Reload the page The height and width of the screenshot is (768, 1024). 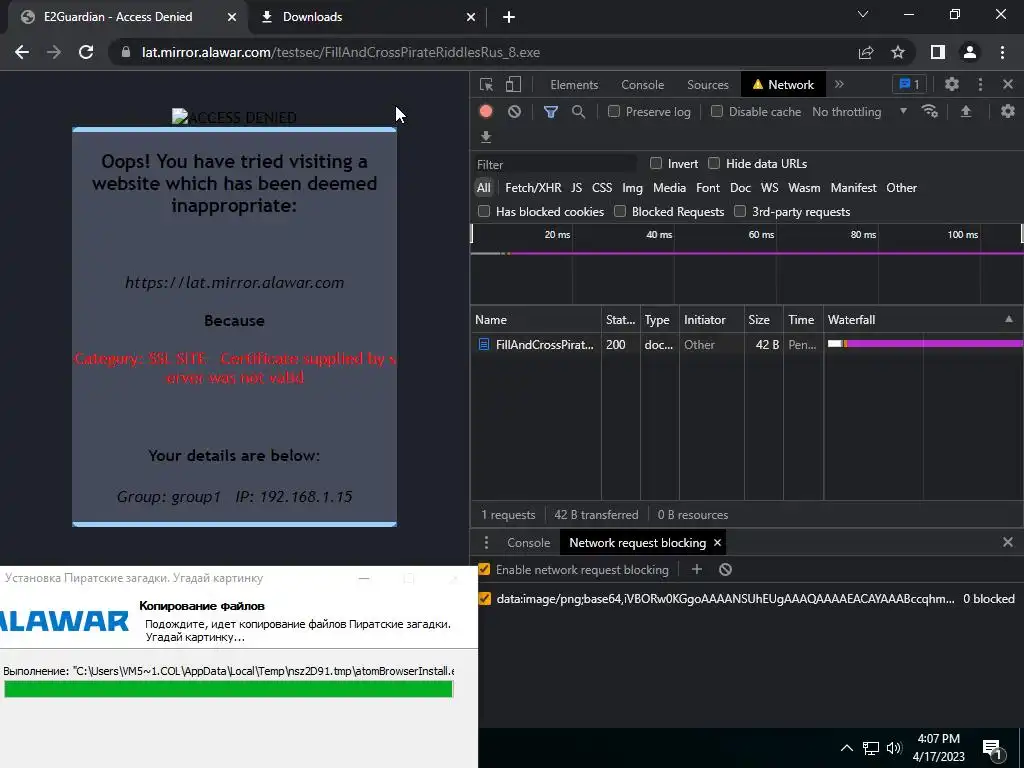click(x=86, y=52)
